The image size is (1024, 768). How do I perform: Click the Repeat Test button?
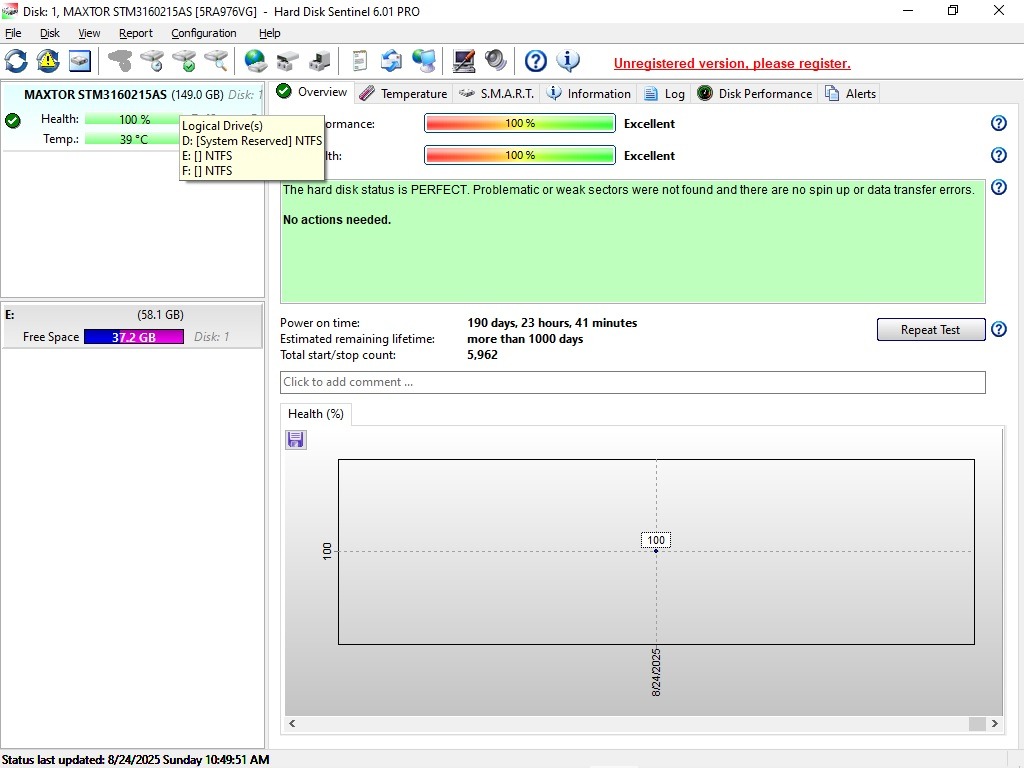(x=931, y=330)
